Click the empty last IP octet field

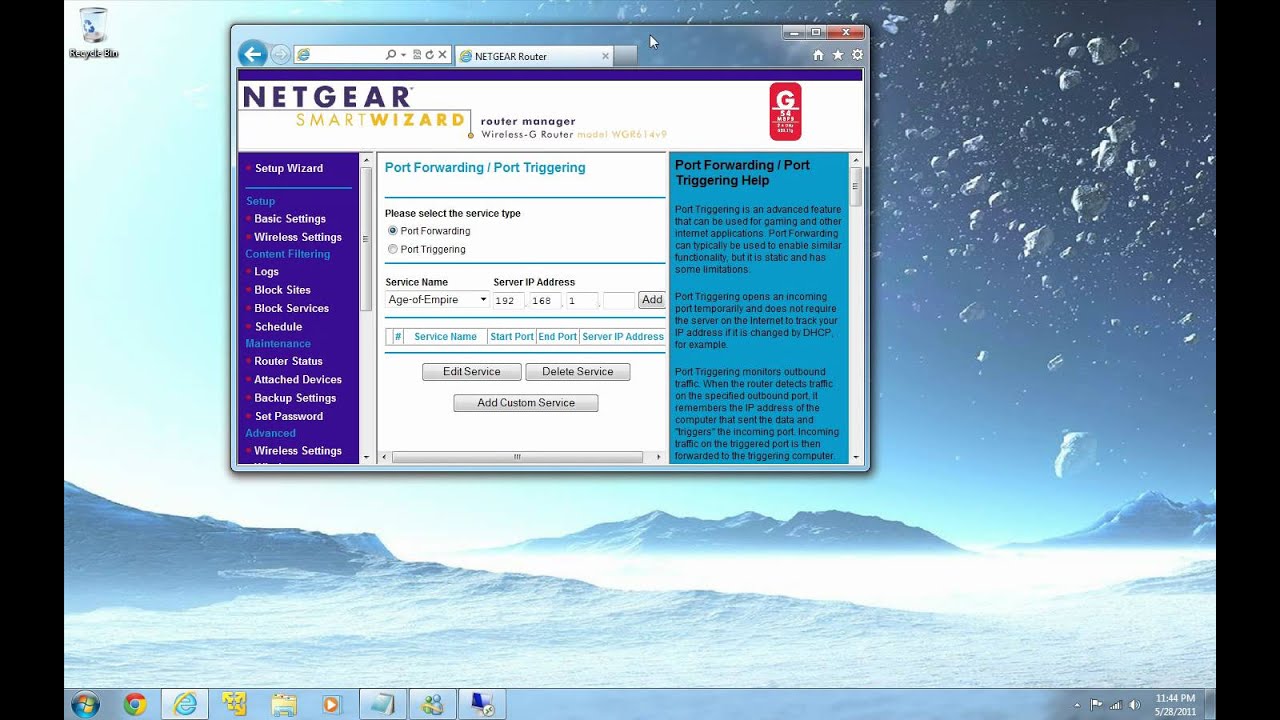pyautogui.click(x=619, y=300)
